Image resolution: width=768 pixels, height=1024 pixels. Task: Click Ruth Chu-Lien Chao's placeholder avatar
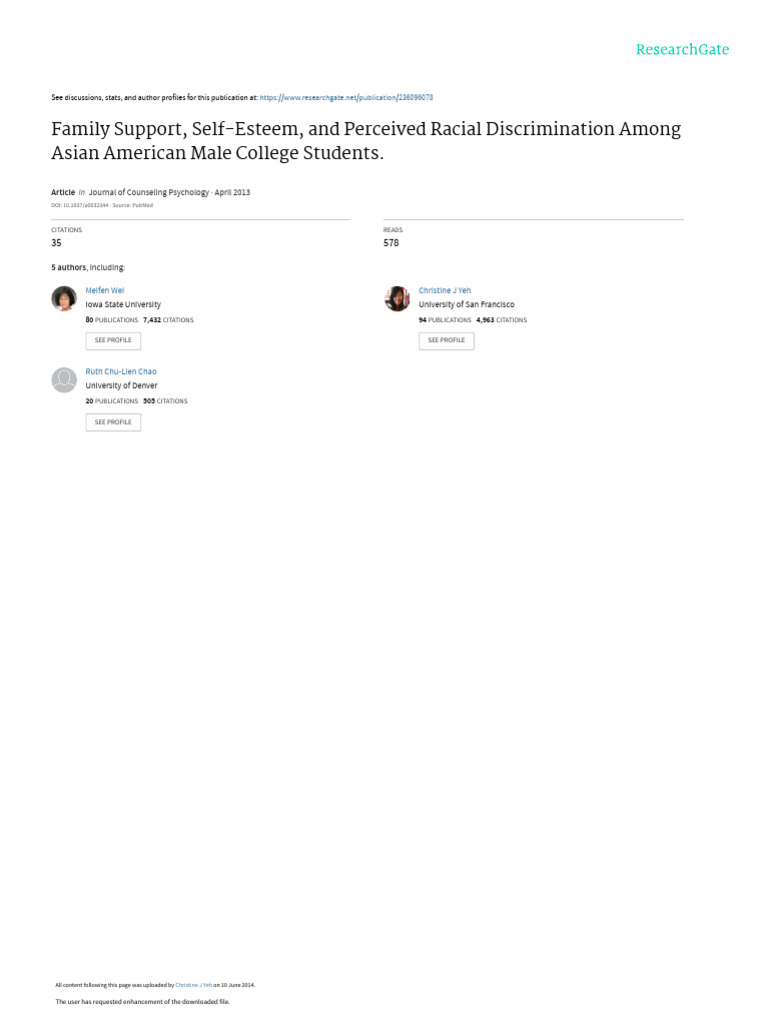[64, 380]
